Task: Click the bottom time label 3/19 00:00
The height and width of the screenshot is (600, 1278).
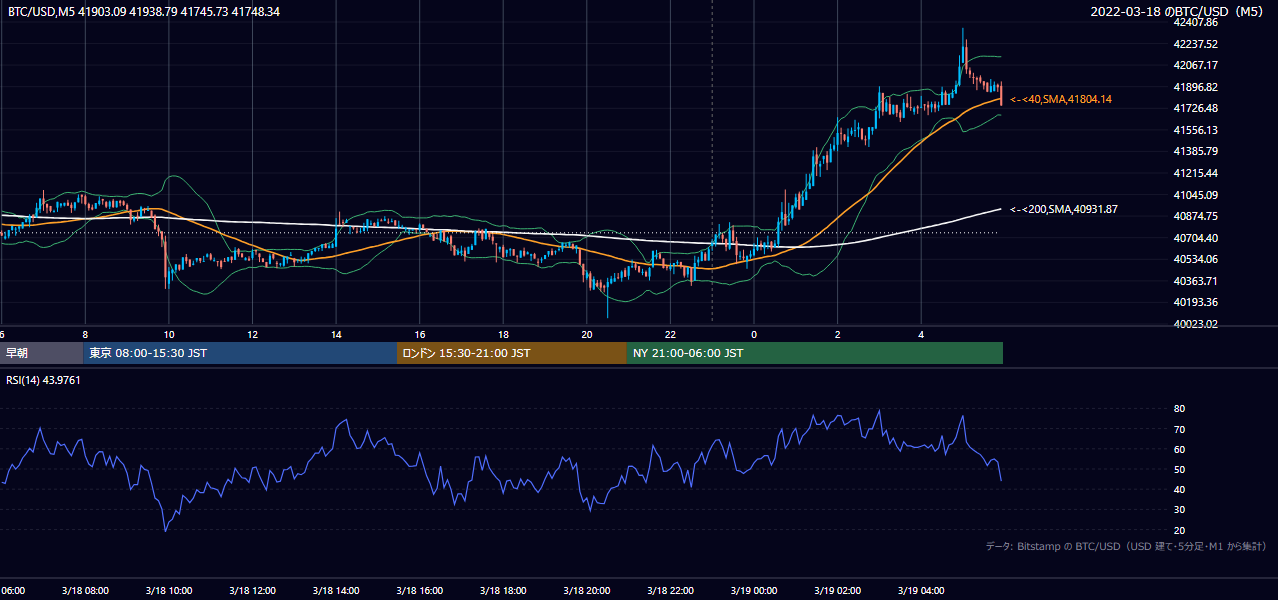Action: pos(754,590)
